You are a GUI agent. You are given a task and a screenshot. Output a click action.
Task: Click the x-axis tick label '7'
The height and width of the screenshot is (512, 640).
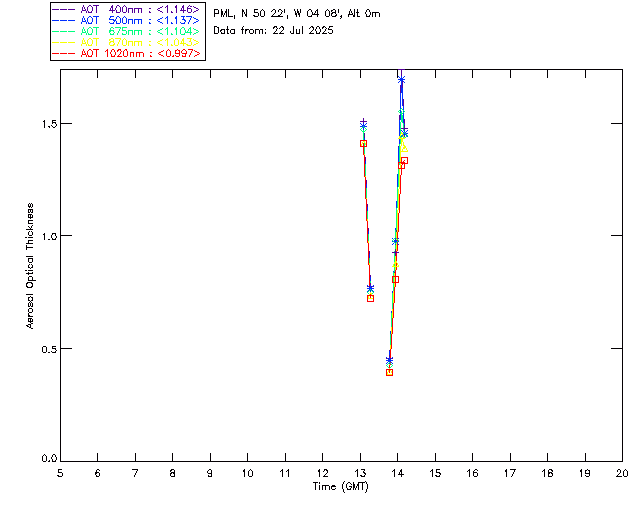[135, 473]
